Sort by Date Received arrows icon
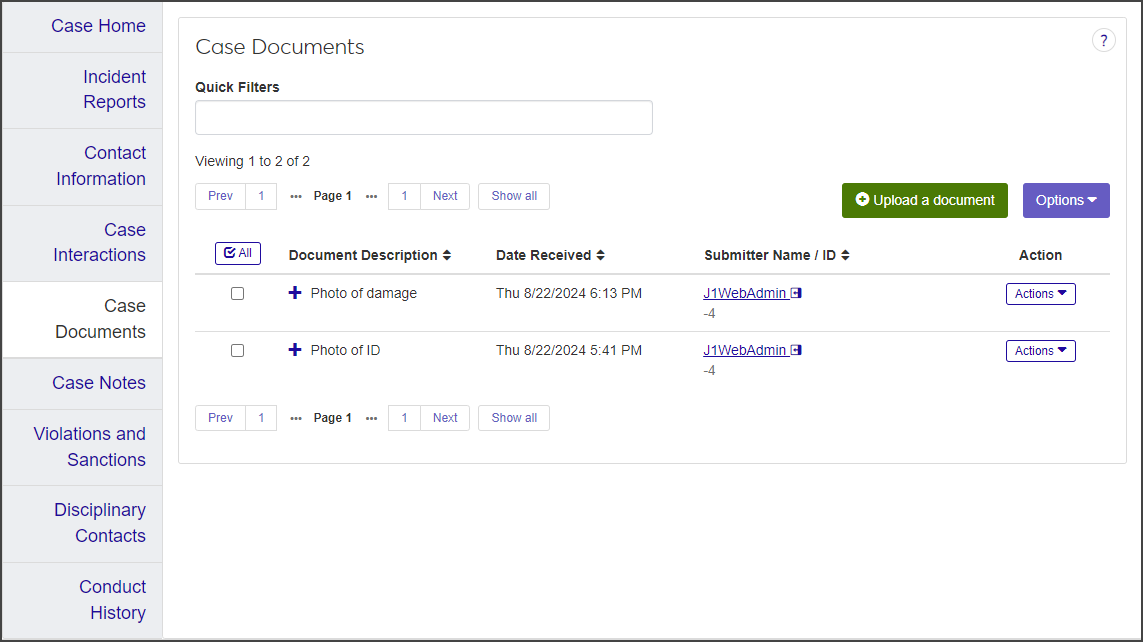 600,256
